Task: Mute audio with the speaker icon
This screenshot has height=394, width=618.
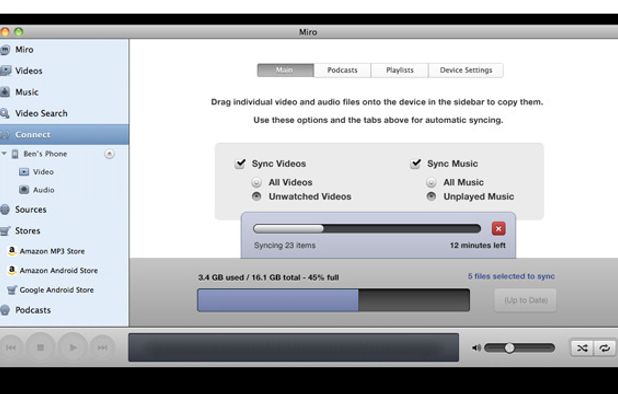Action: coord(477,348)
